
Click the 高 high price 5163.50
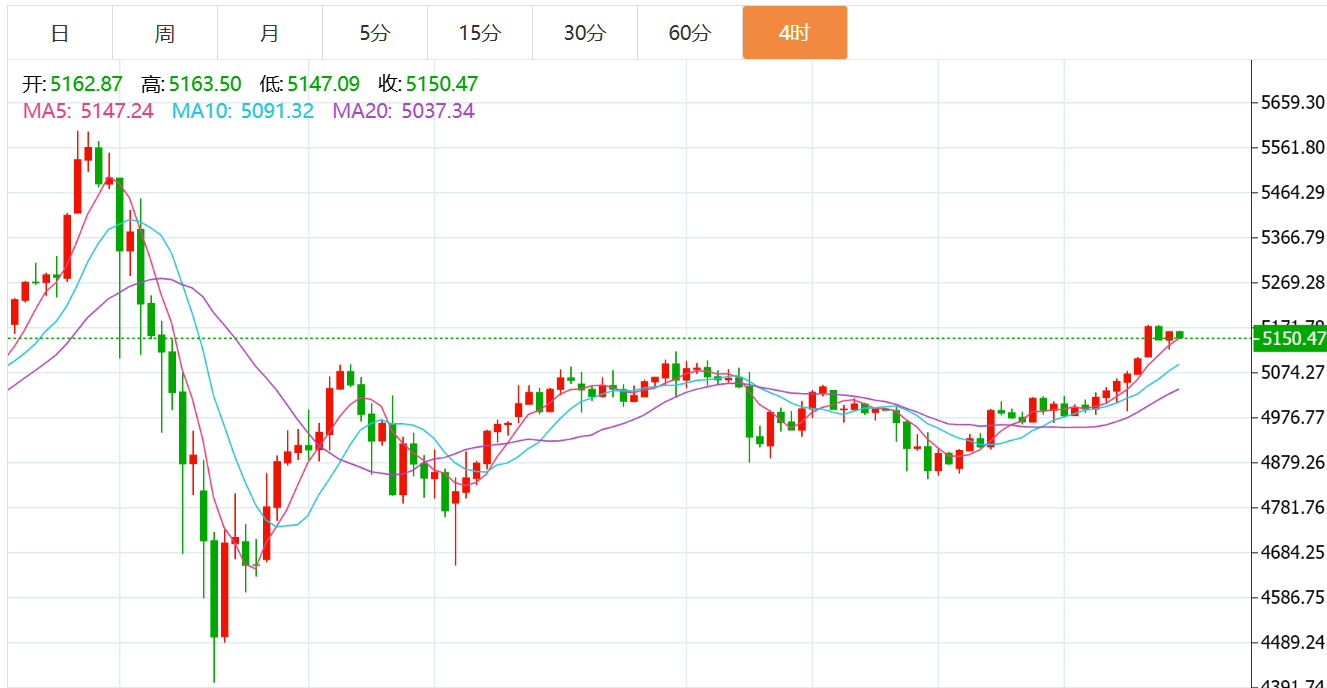coord(192,84)
